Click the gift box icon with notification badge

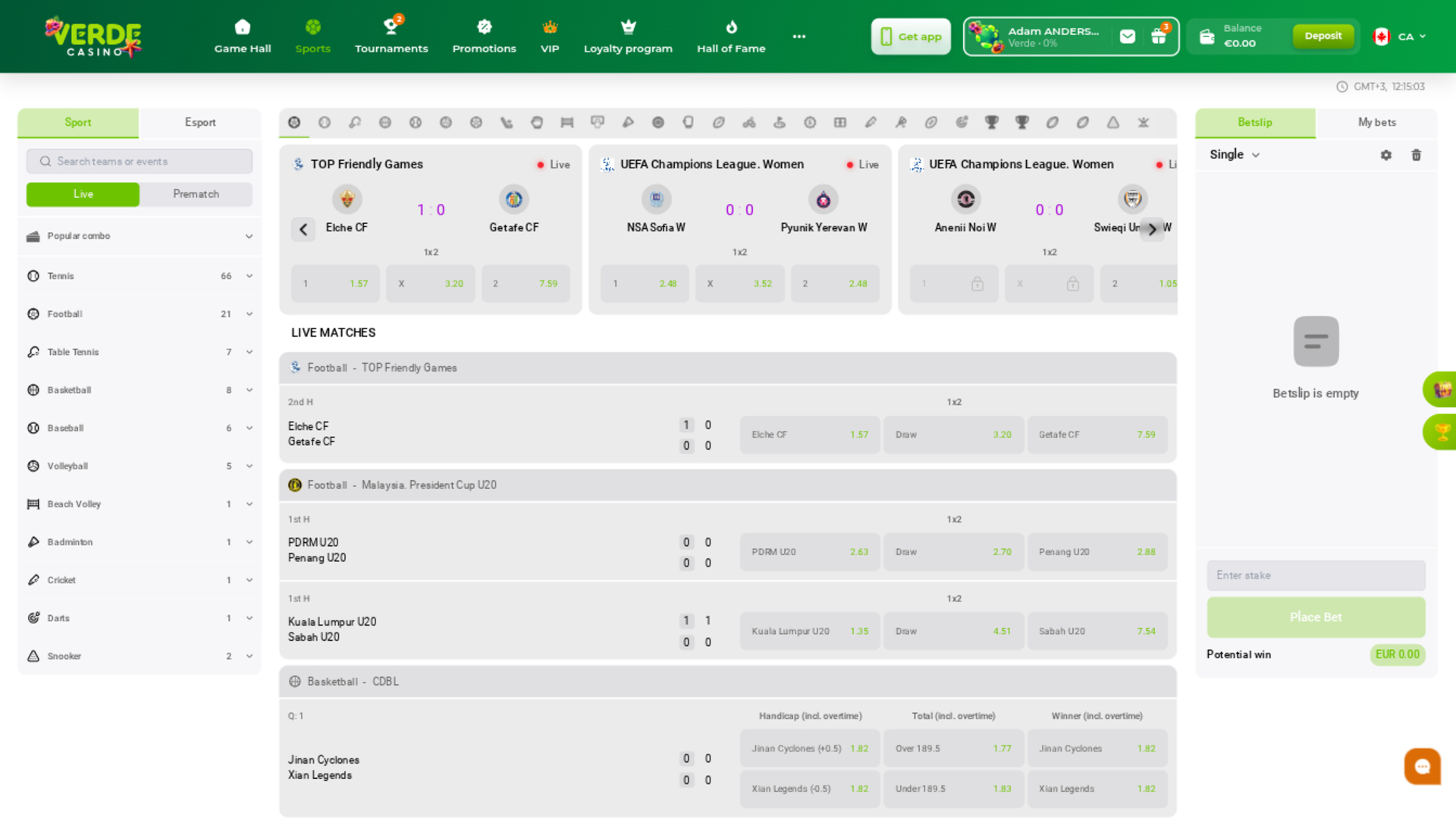pyautogui.click(x=1158, y=36)
